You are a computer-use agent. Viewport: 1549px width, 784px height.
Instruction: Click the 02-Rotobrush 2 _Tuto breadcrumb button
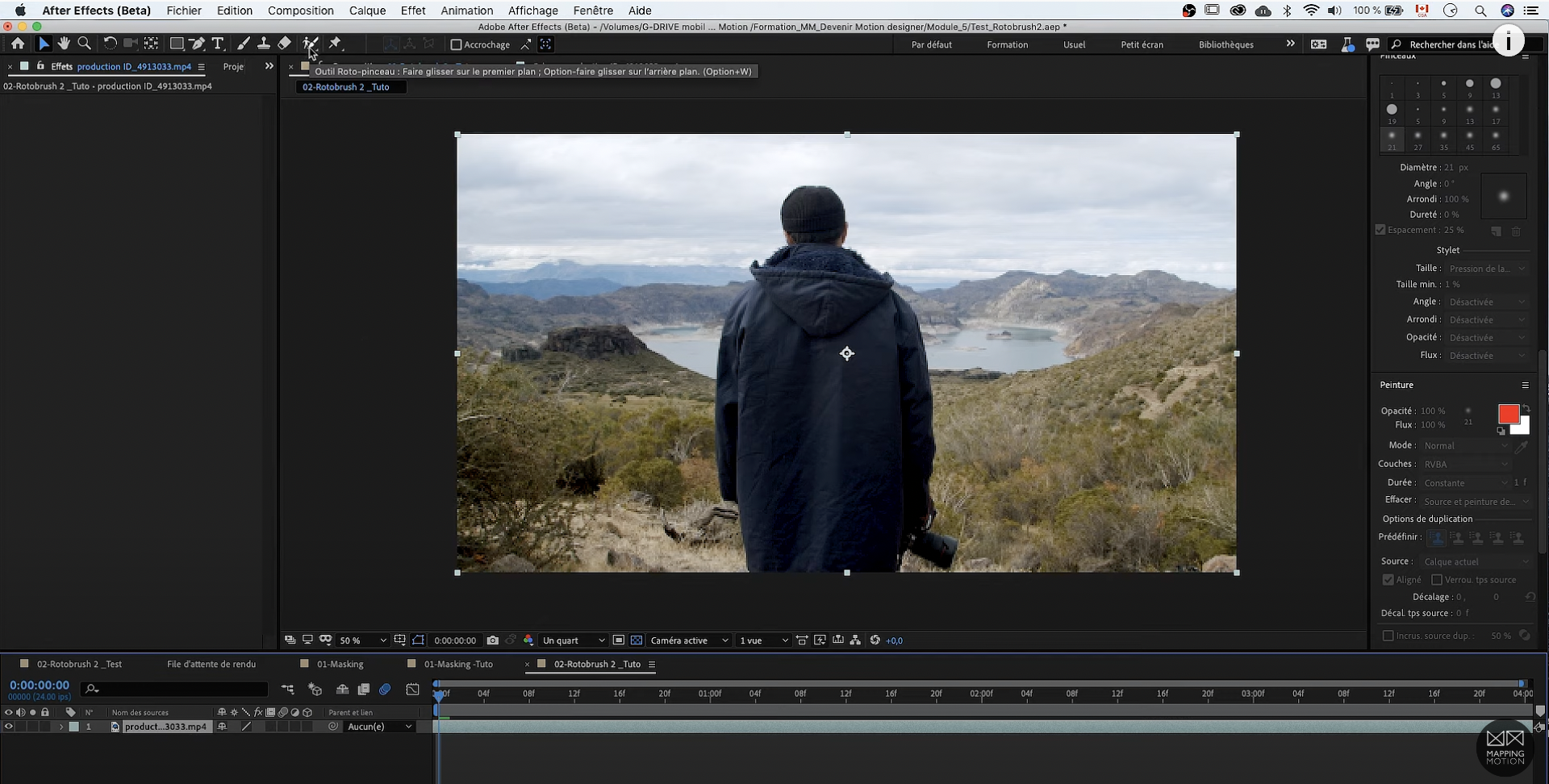(x=351, y=87)
